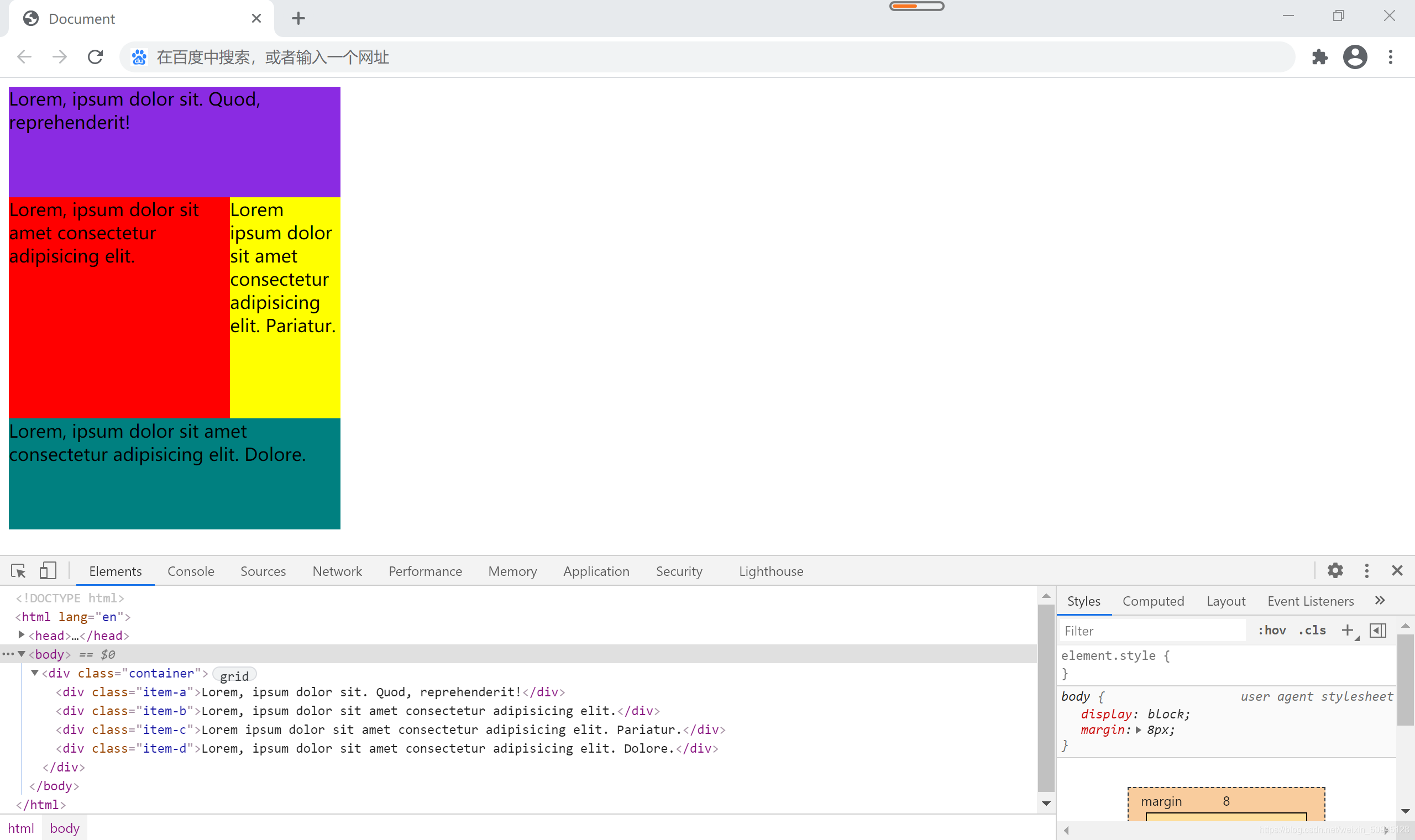Screen dimensions: 1415x840
Task: Select body in the breadcrumb bar
Action: pyautogui.click(x=65, y=828)
